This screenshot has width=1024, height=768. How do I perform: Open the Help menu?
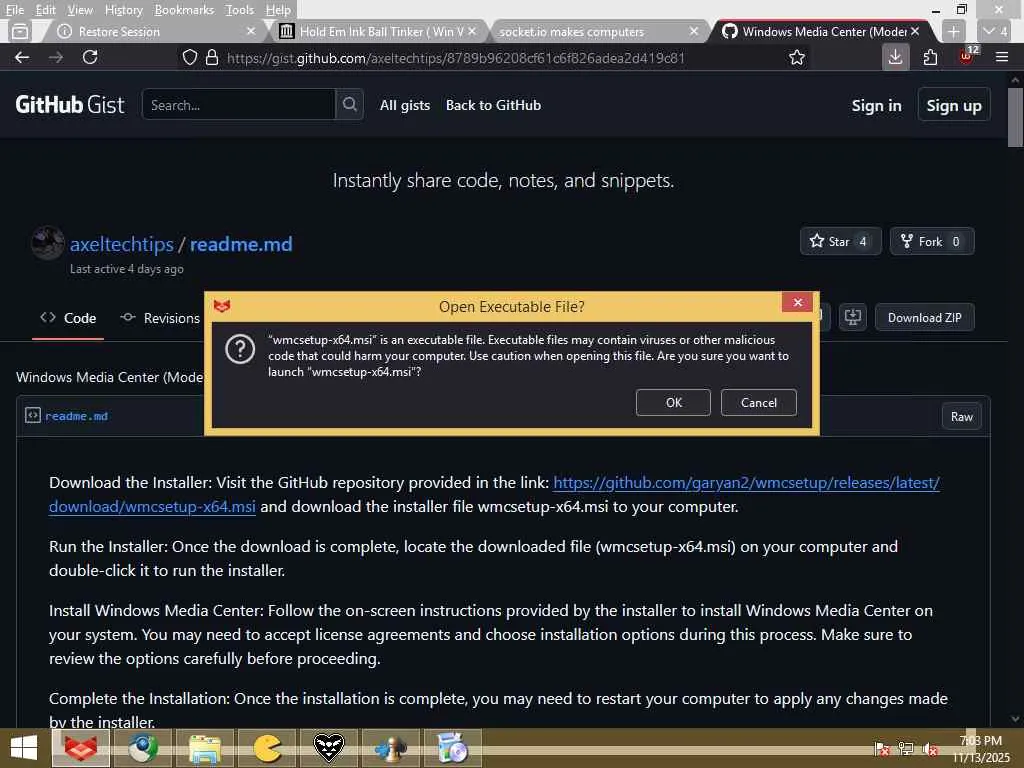pos(278,10)
